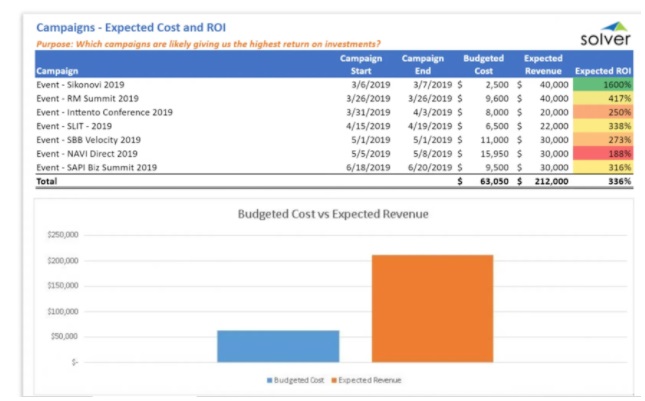Image resolution: width=645 pixels, height=401 pixels.
Task: Click the Campaign column header
Action: point(57,71)
